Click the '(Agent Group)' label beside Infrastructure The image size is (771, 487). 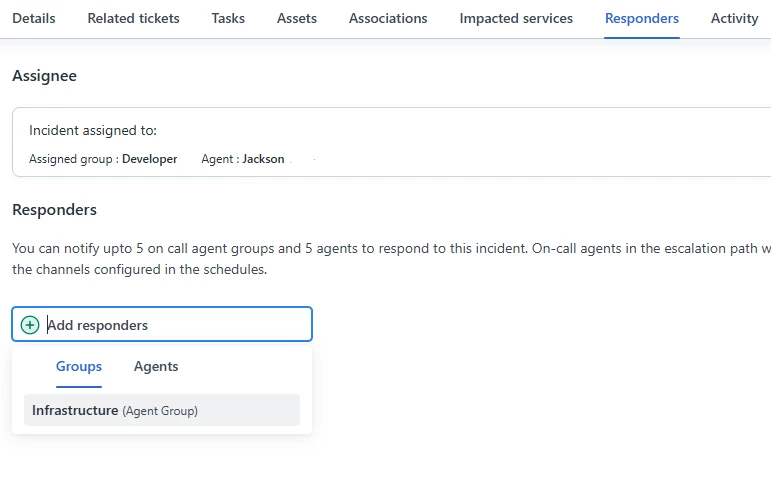[160, 411]
